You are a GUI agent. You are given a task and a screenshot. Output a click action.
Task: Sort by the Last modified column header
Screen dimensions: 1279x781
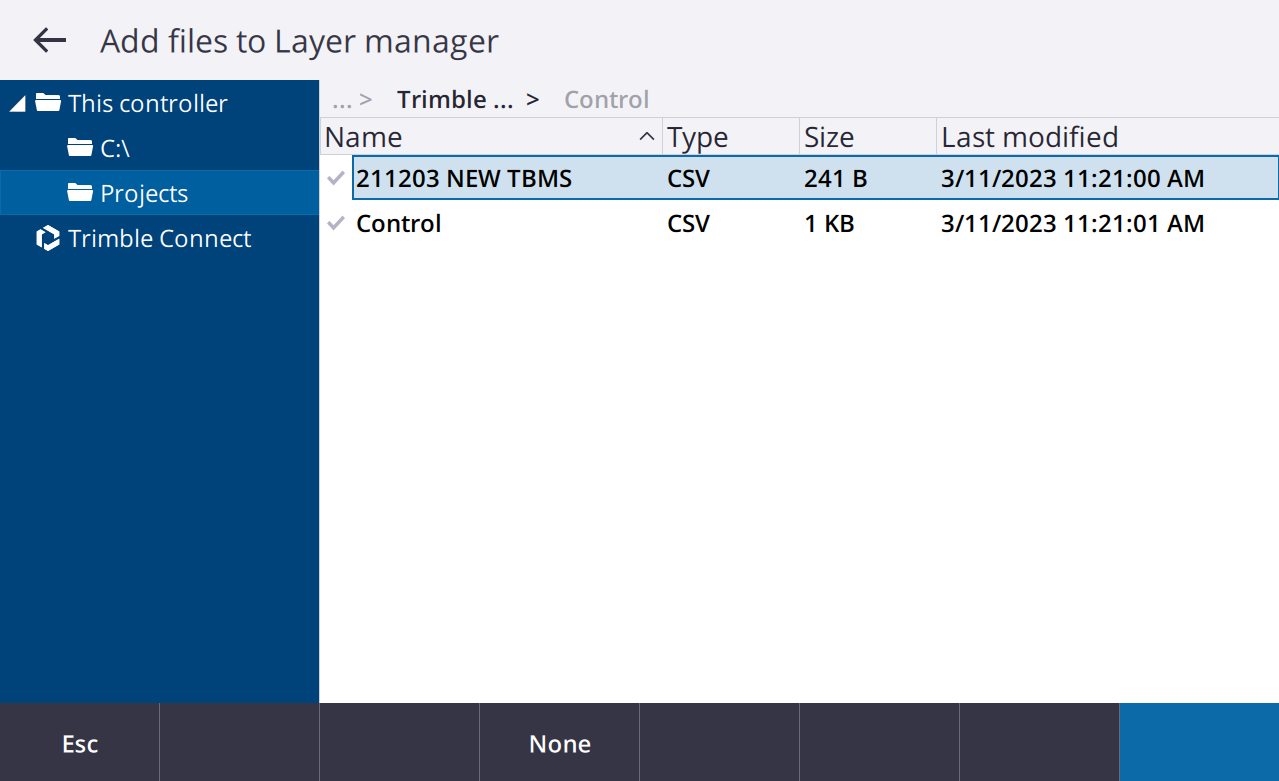pos(1030,137)
